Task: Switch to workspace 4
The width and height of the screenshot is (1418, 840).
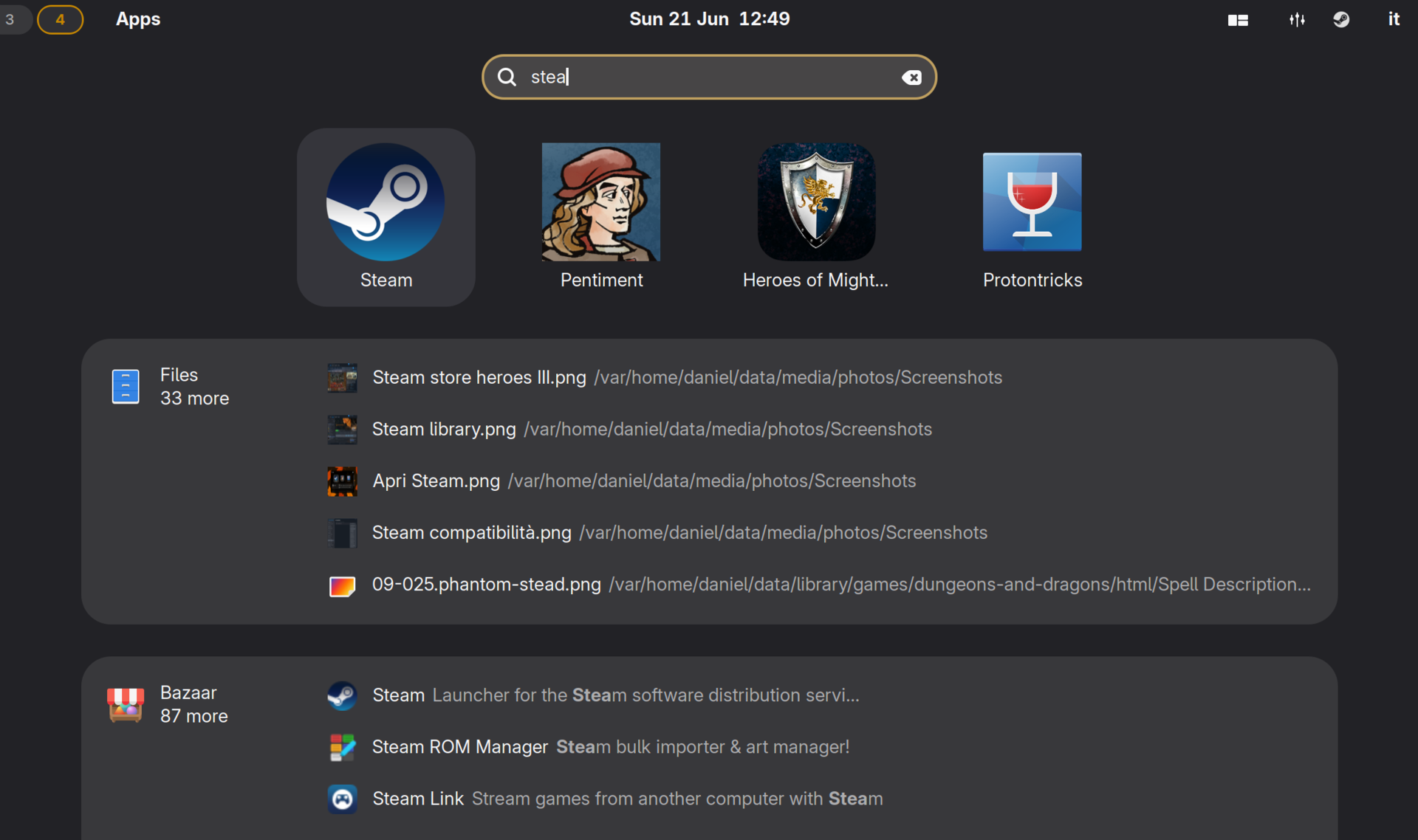Action: pos(61,19)
